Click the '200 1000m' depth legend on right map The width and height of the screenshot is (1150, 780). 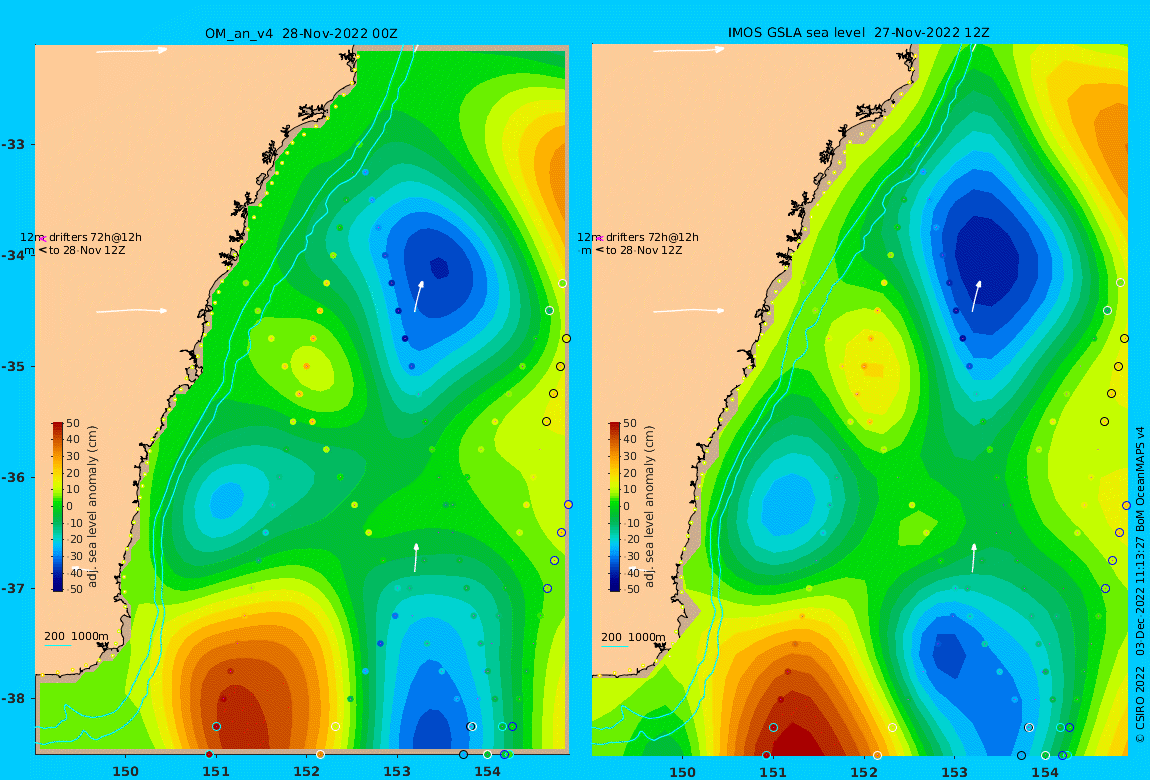(634, 637)
